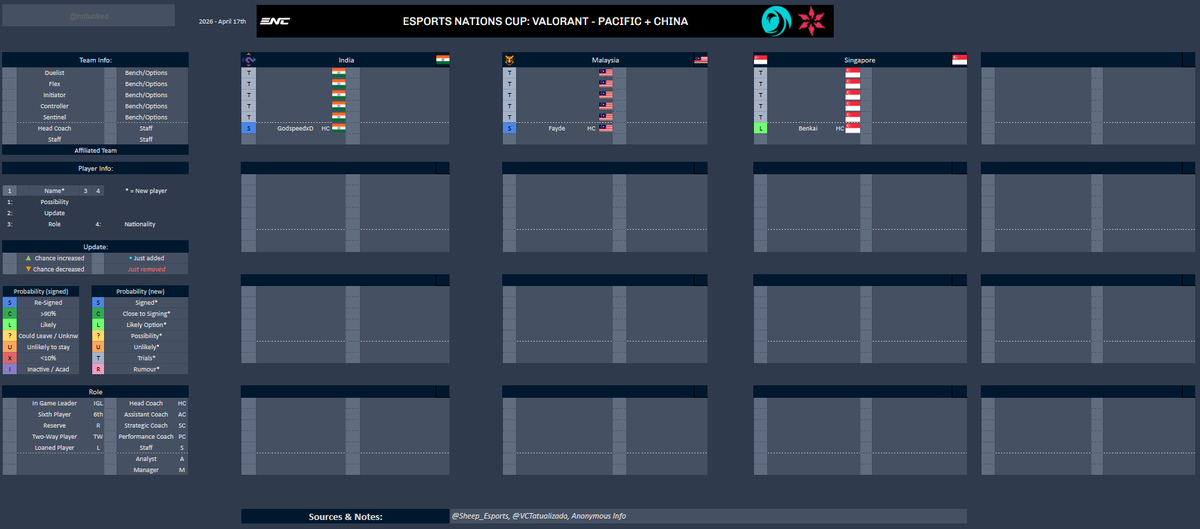Viewport: 1200px width, 529px height.
Task: Click the India flag in the India header row
Action: 442,60
